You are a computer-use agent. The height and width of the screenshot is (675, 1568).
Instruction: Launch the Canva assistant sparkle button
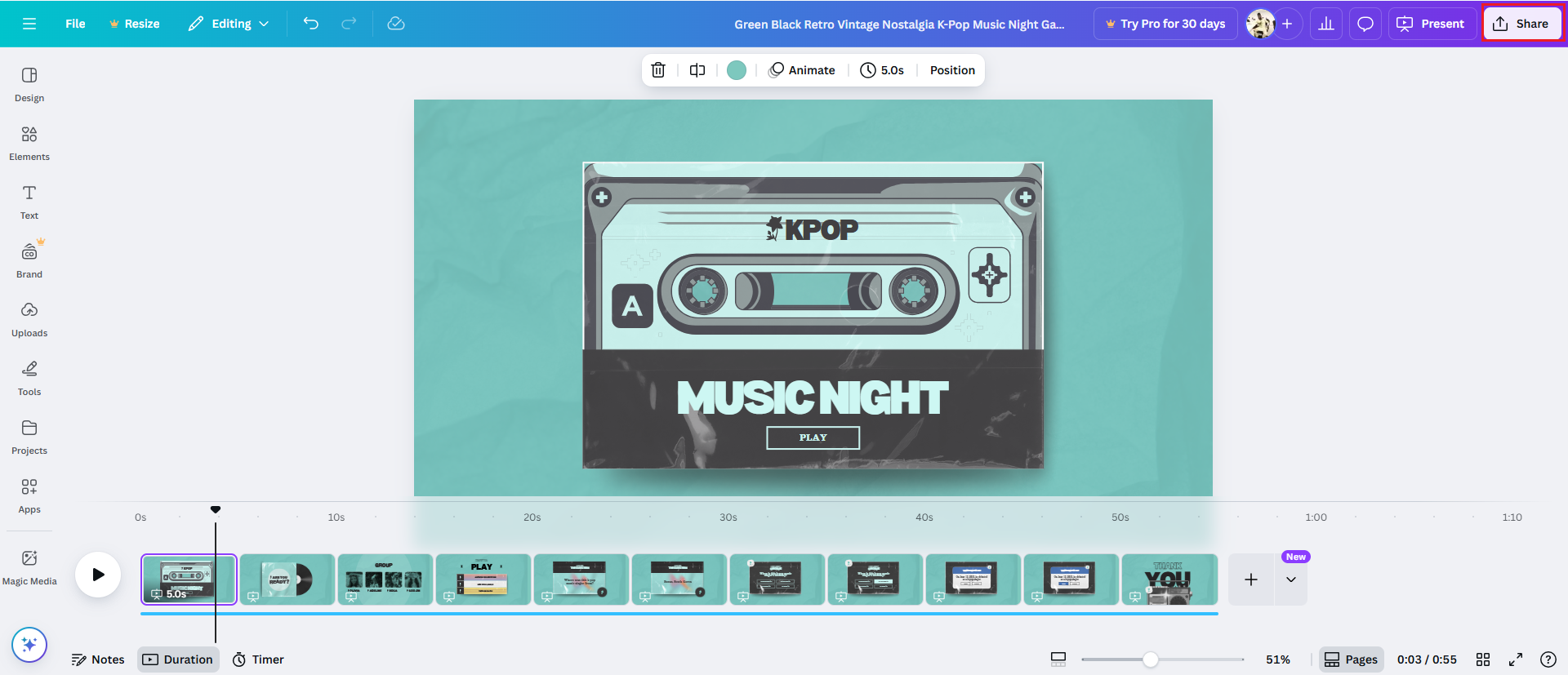pyautogui.click(x=29, y=645)
